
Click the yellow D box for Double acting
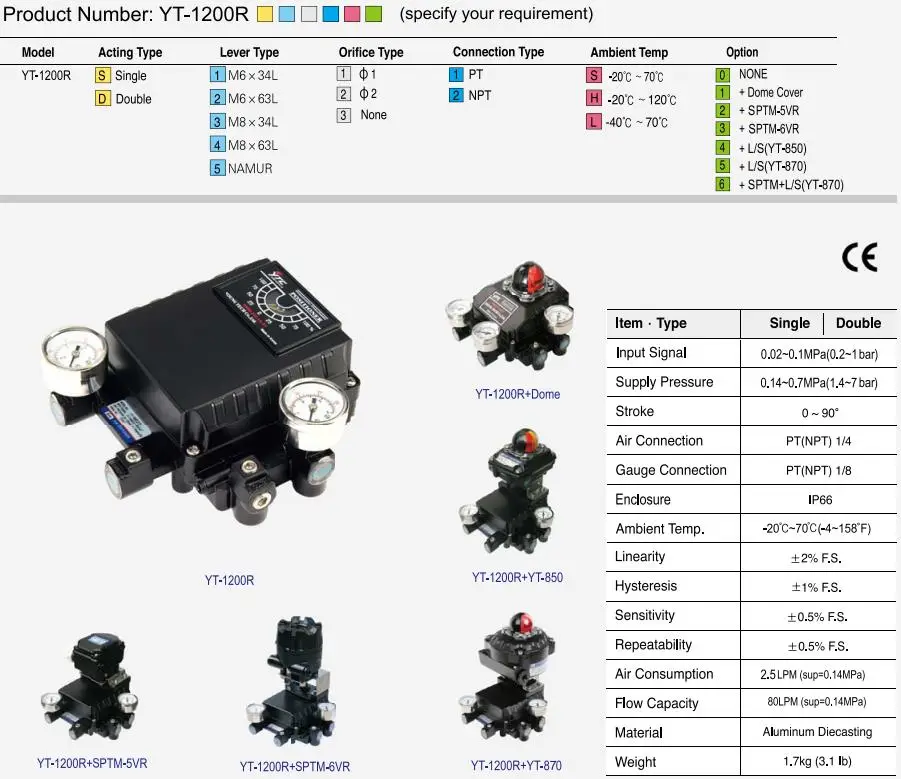point(103,98)
